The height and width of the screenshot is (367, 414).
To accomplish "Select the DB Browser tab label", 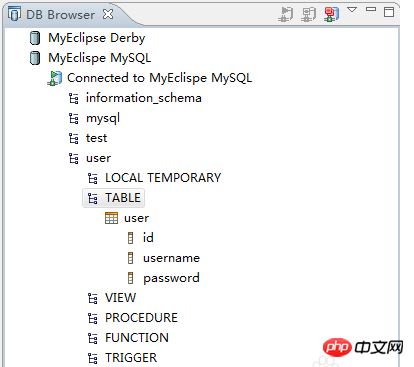I will pyautogui.click(x=60, y=15).
